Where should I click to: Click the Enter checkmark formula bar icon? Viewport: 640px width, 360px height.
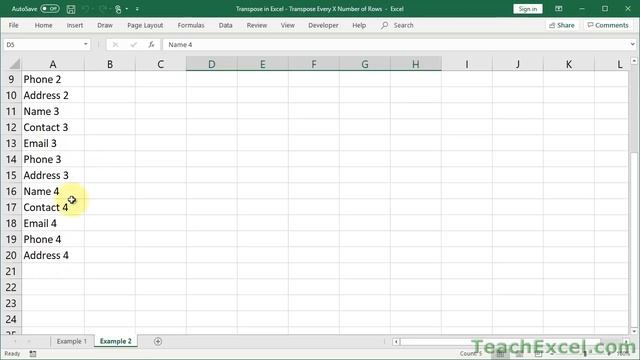pyautogui.click(x=133, y=44)
